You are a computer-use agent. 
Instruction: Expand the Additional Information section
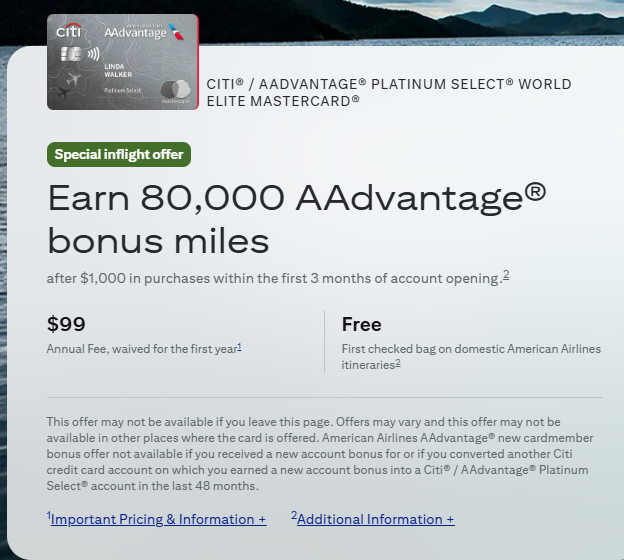pyautogui.click(x=375, y=519)
